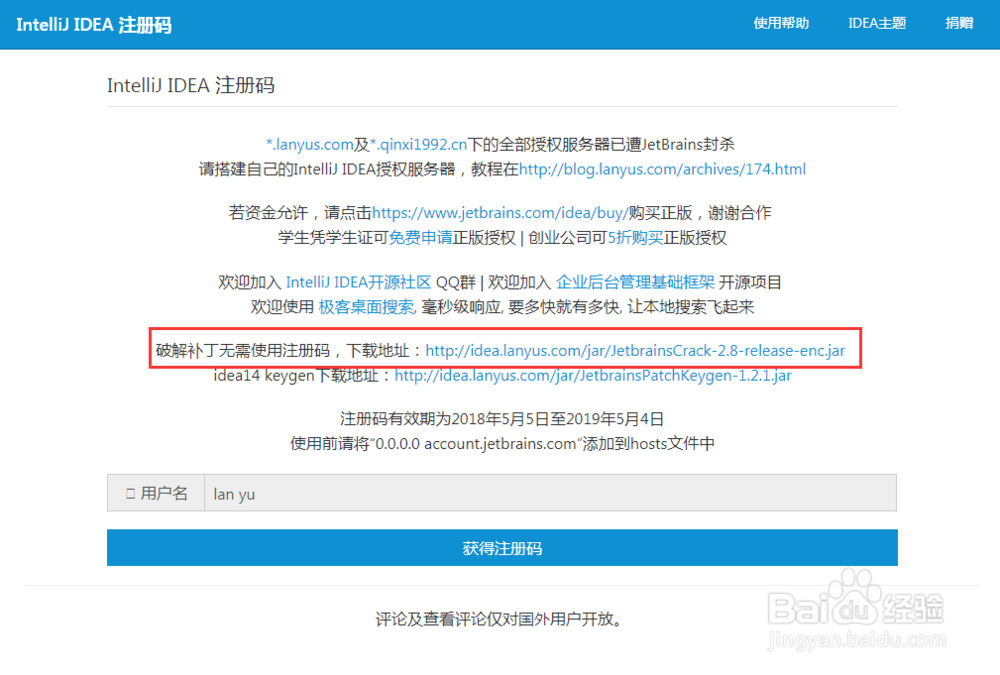Click the 免费申请 student license link
Screen dimensions: 1000x675
[420, 238]
